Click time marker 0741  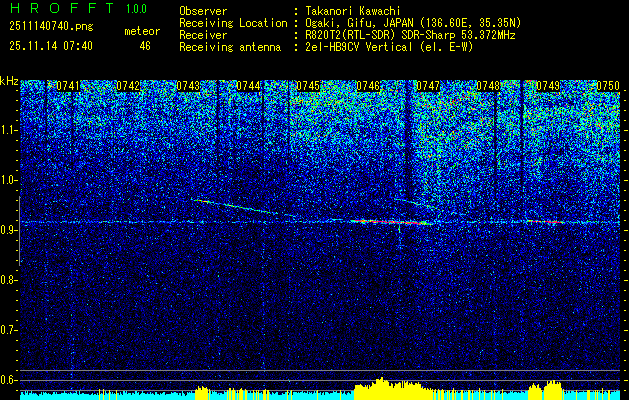[x=68, y=86]
